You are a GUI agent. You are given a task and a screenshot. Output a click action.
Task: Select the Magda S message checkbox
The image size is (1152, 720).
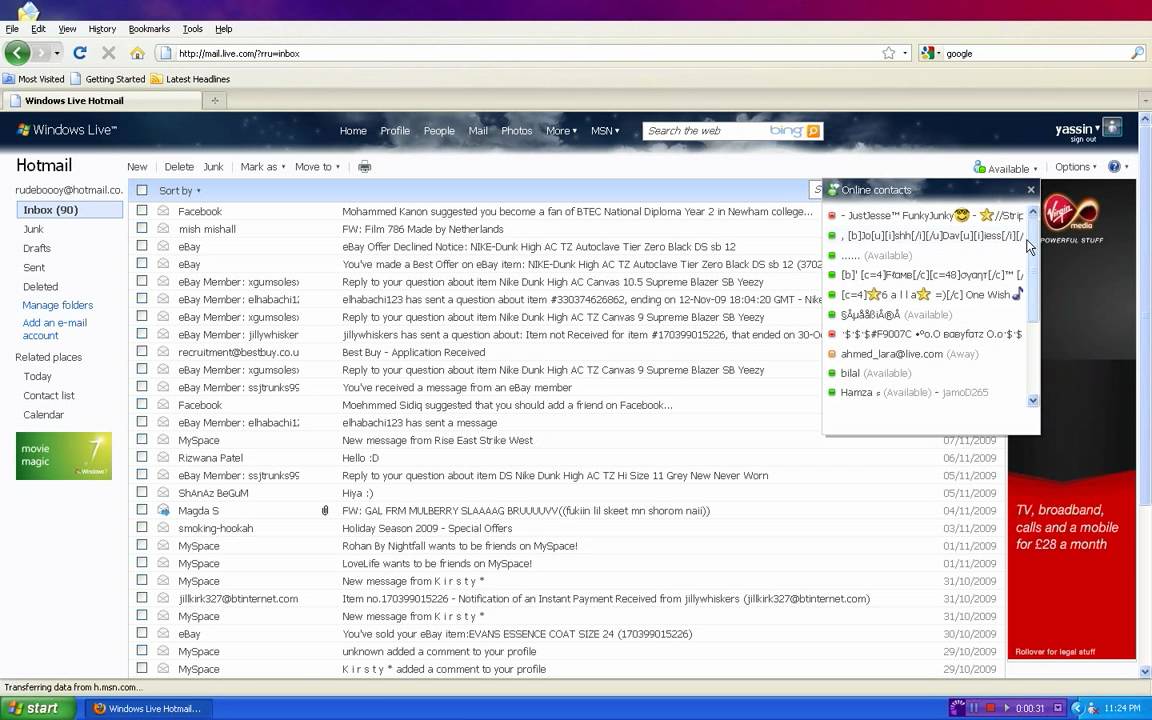142,510
